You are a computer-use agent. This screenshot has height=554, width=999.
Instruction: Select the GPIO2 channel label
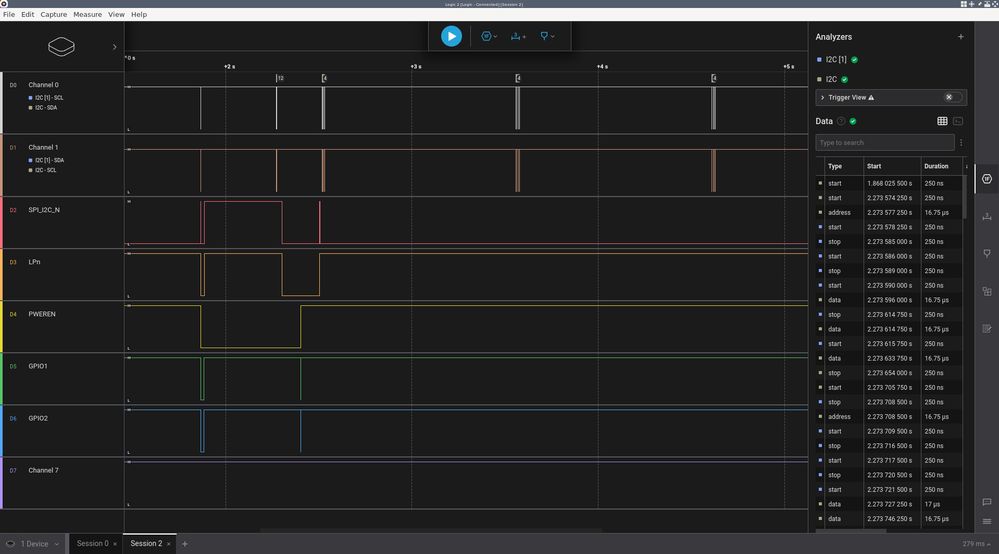(x=38, y=418)
